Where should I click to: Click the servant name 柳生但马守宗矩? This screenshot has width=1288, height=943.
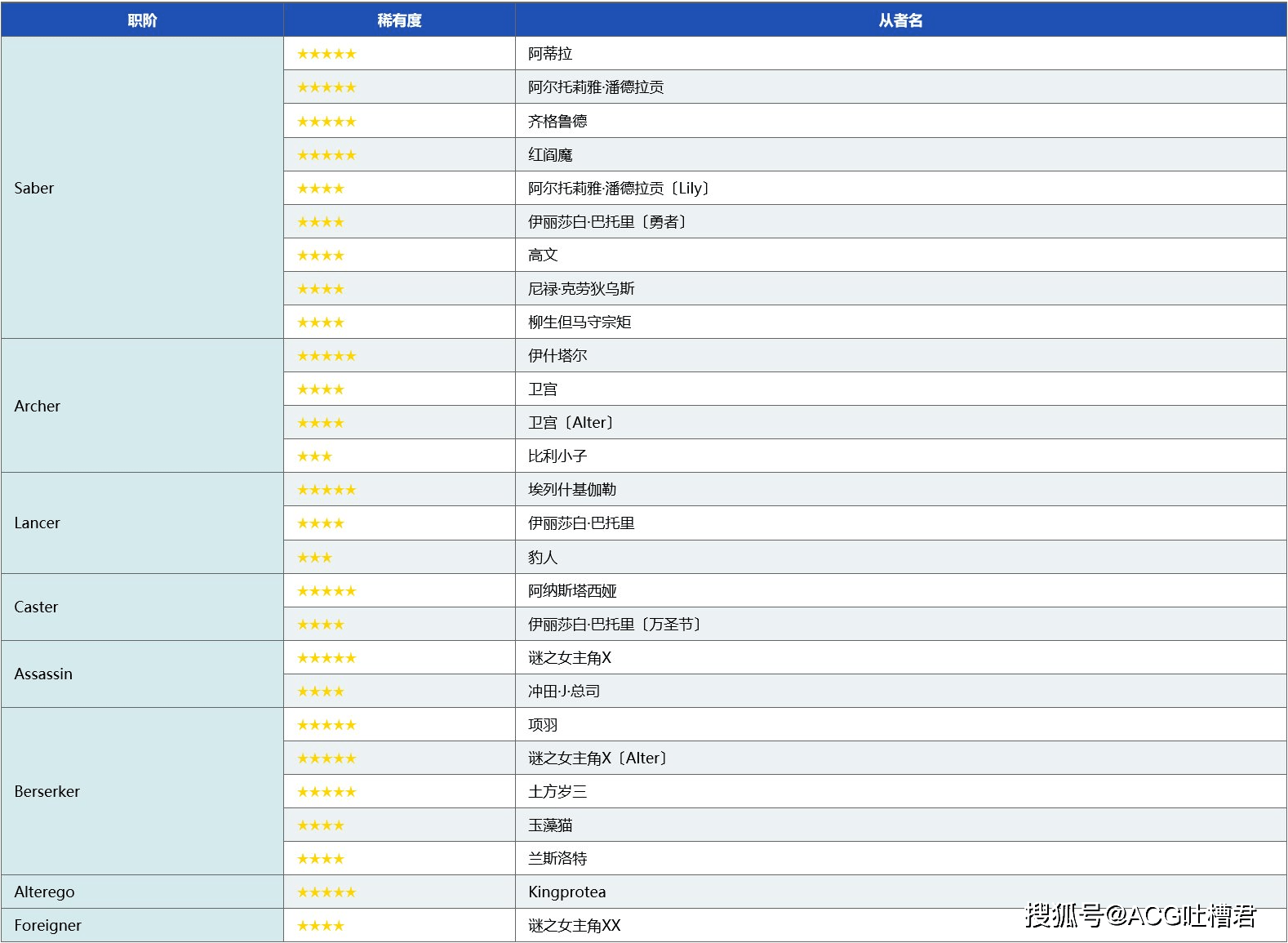(580, 322)
